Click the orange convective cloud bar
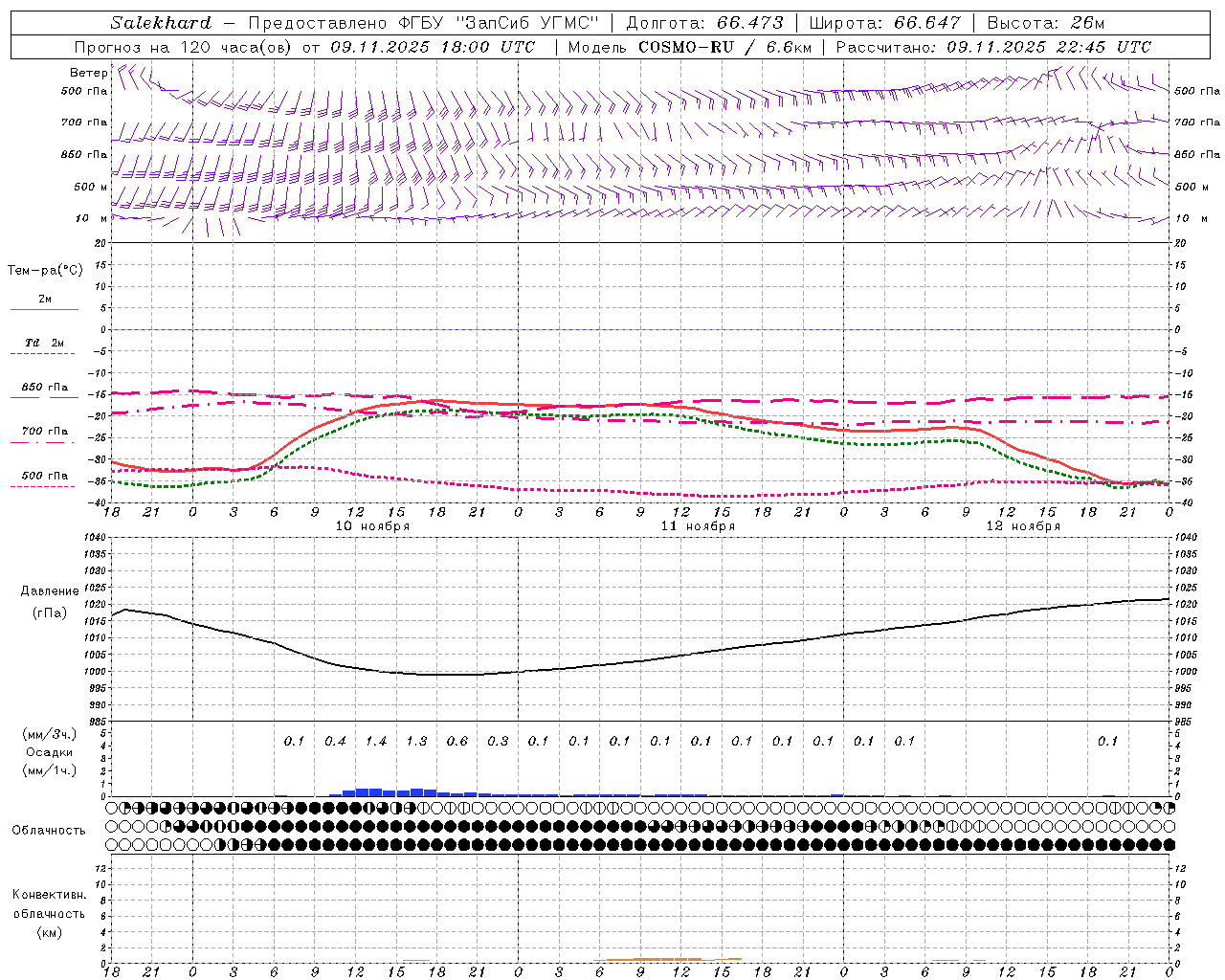 pos(668,959)
